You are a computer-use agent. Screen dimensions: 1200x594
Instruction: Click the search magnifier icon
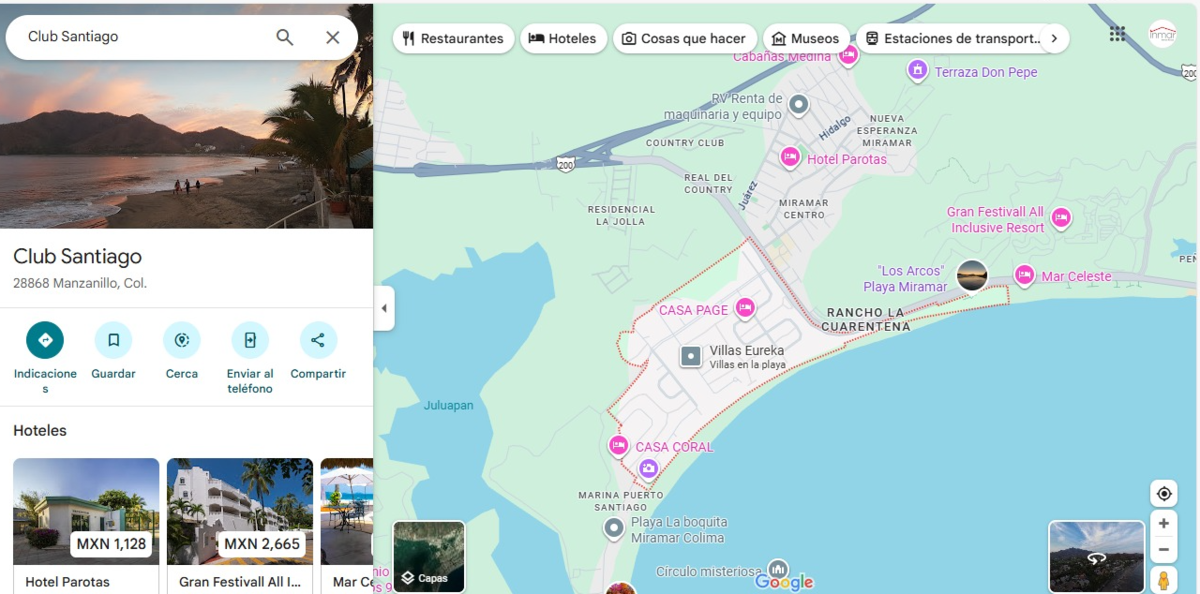coord(285,37)
